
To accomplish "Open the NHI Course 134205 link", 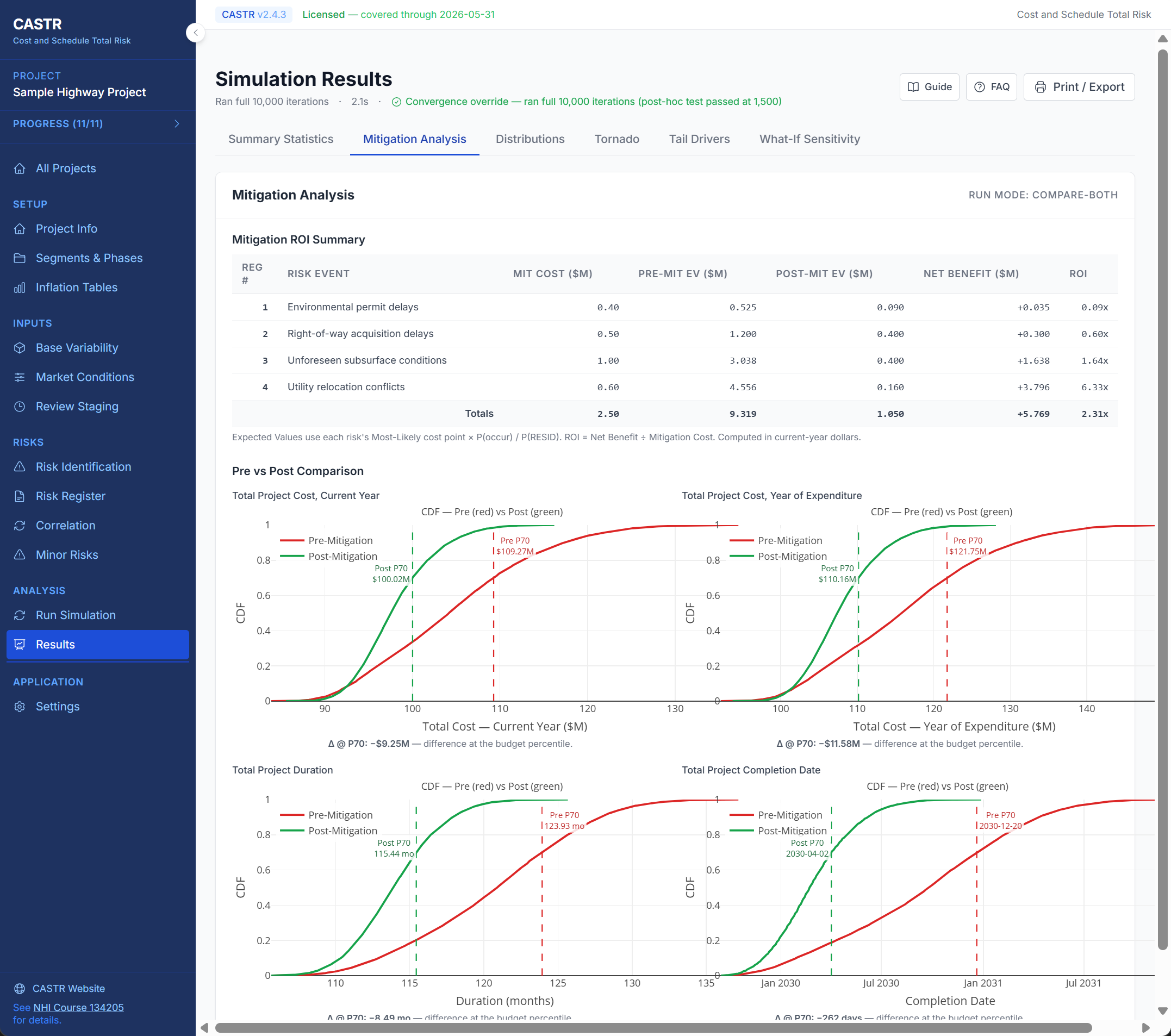I will pos(77,1007).
